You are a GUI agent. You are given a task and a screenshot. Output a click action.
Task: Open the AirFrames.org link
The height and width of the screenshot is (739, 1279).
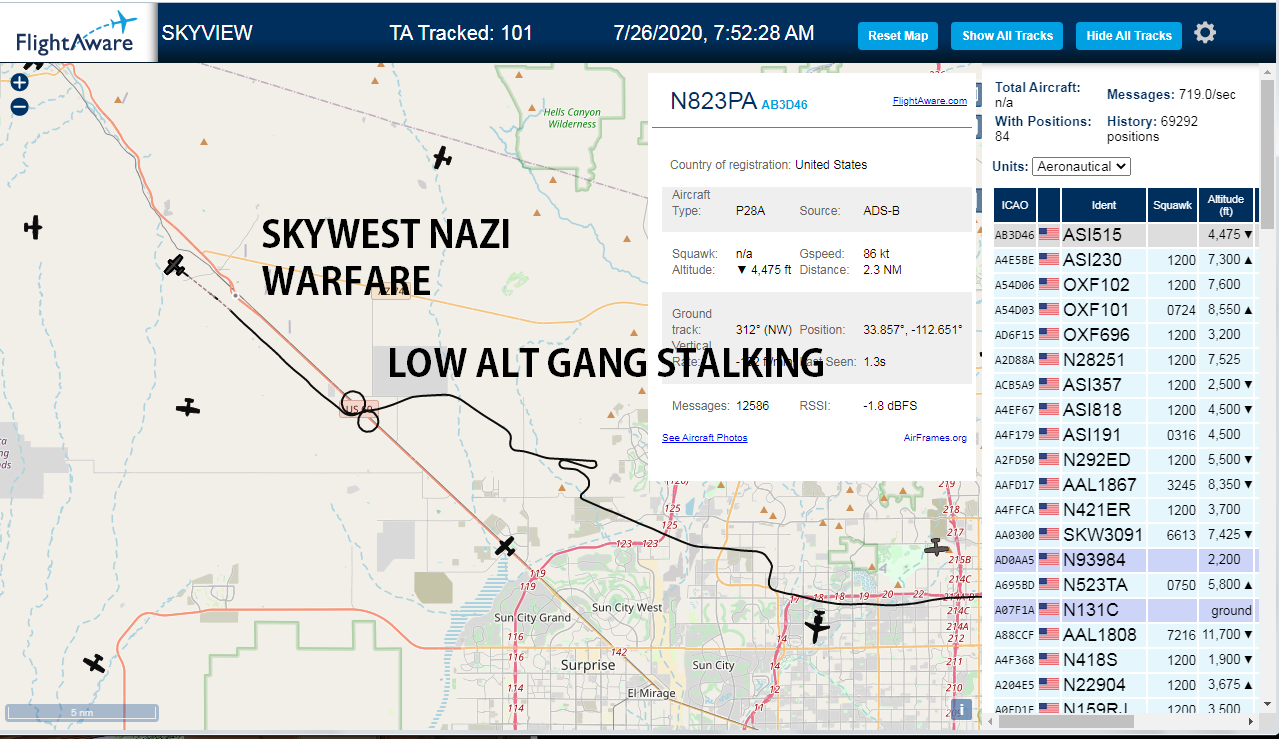(935, 438)
